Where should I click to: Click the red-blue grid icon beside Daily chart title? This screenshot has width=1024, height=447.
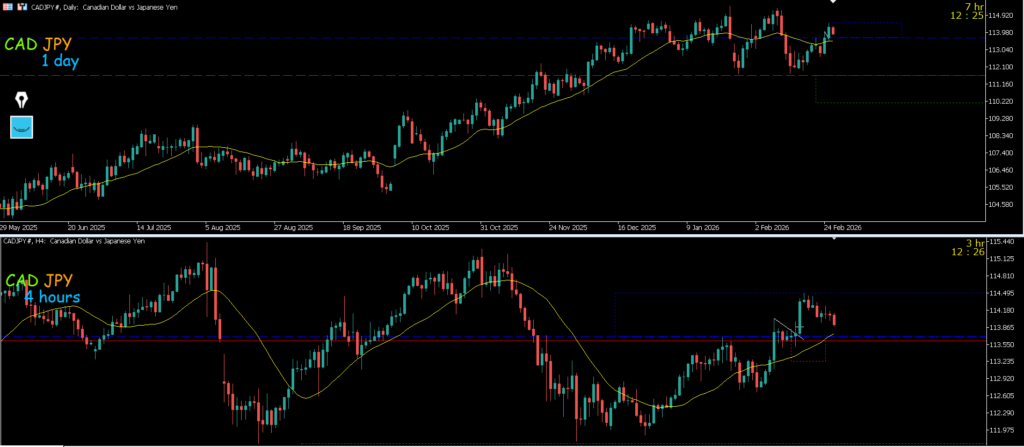[x=7, y=7]
